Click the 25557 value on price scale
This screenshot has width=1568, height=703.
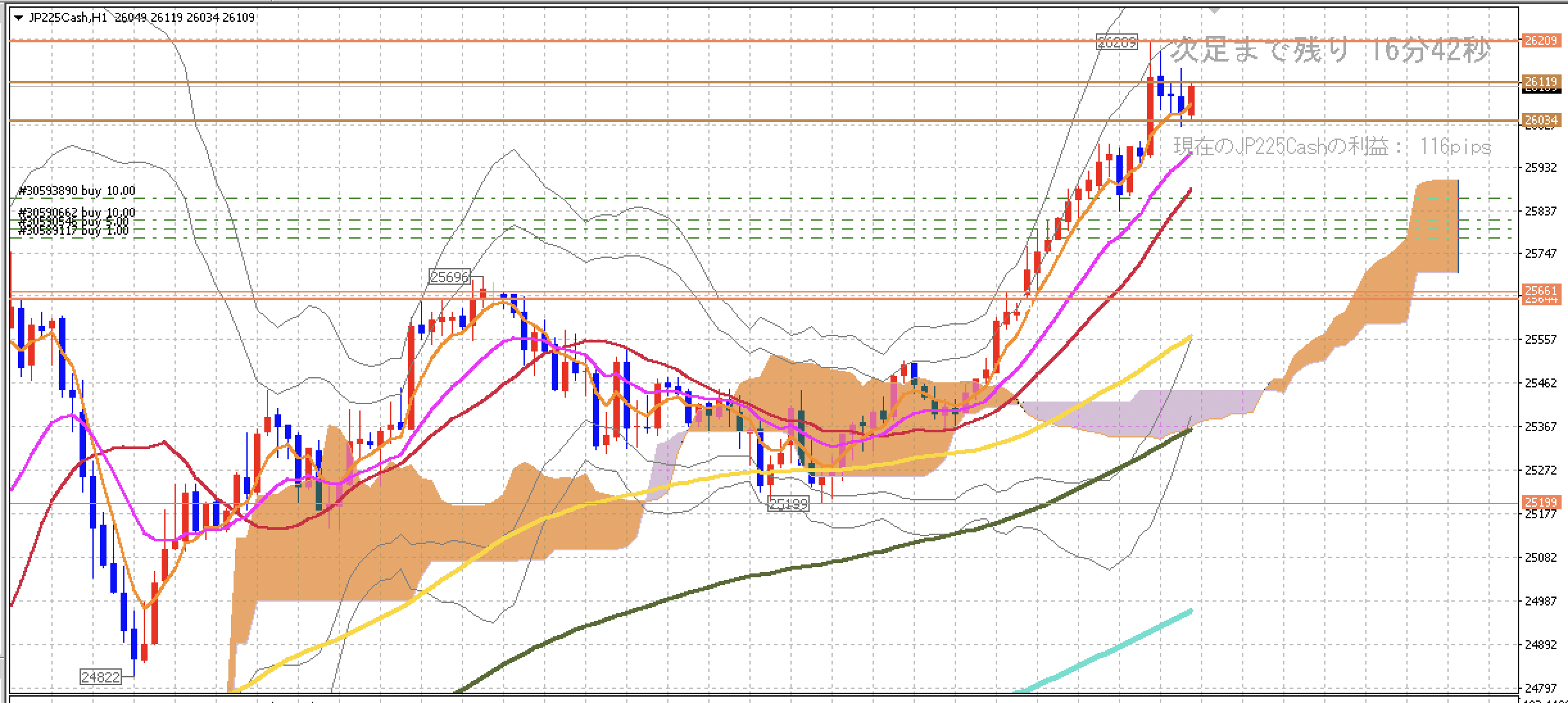pyautogui.click(x=1540, y=339)
